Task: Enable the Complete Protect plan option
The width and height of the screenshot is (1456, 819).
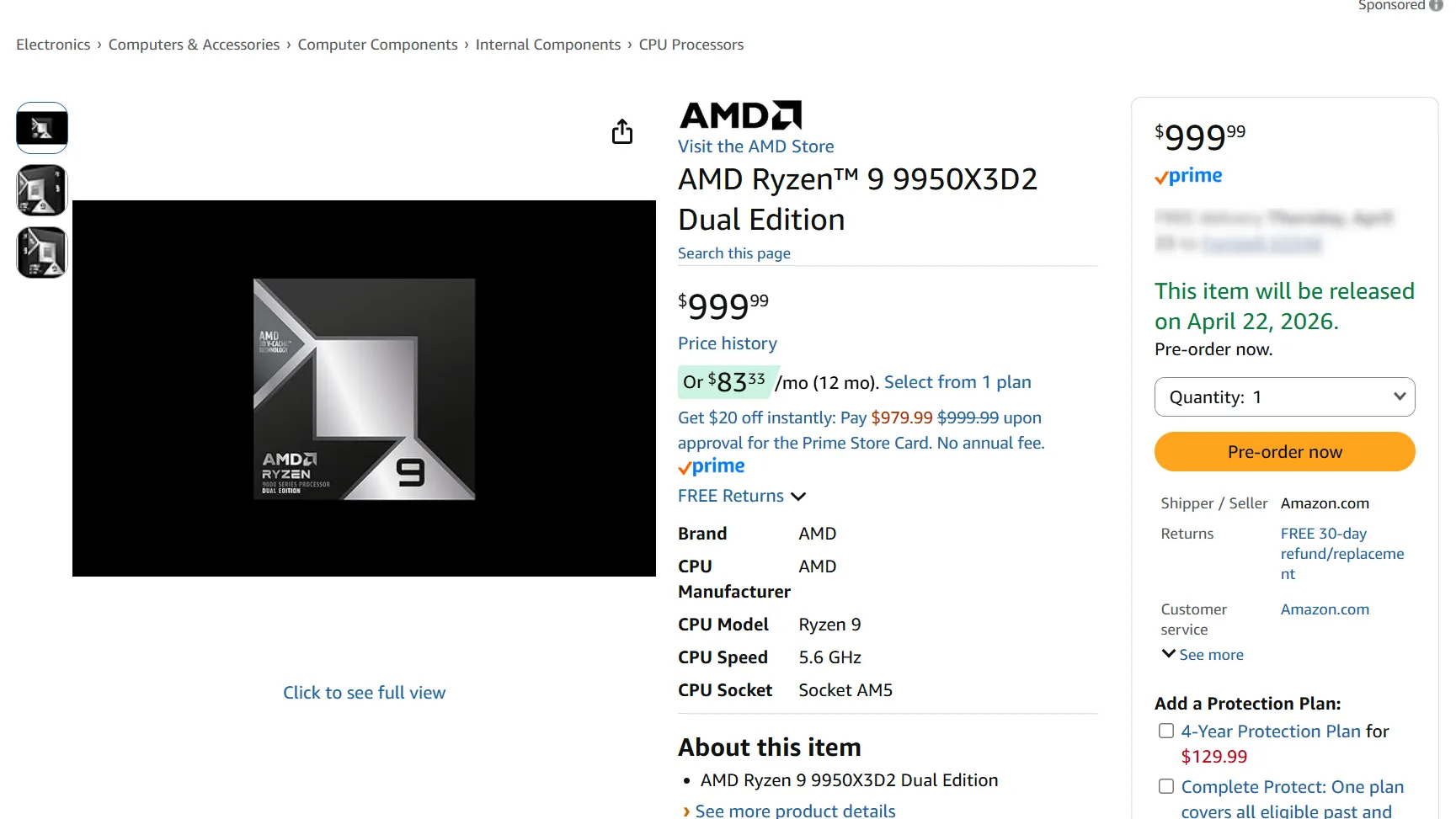Action: tap(1166, 785)
